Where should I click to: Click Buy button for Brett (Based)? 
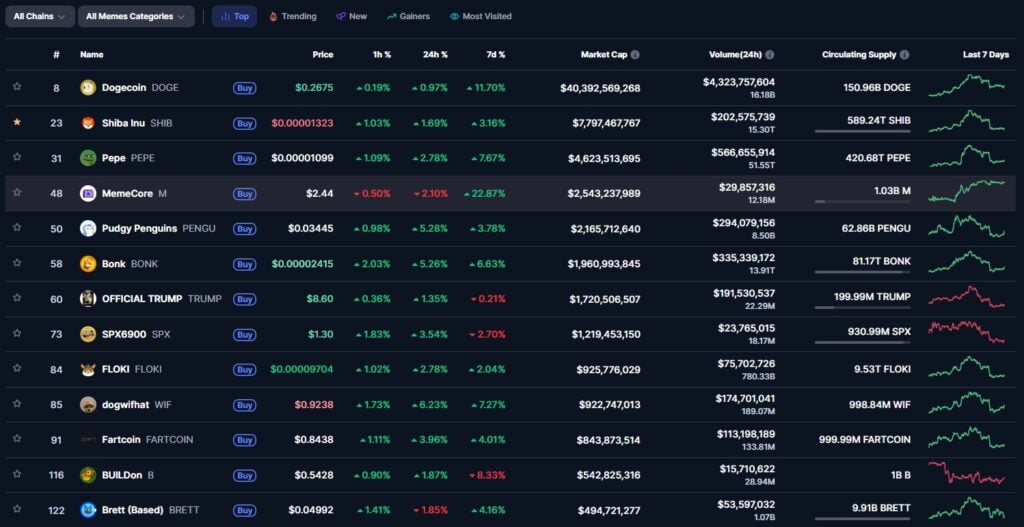244,511
